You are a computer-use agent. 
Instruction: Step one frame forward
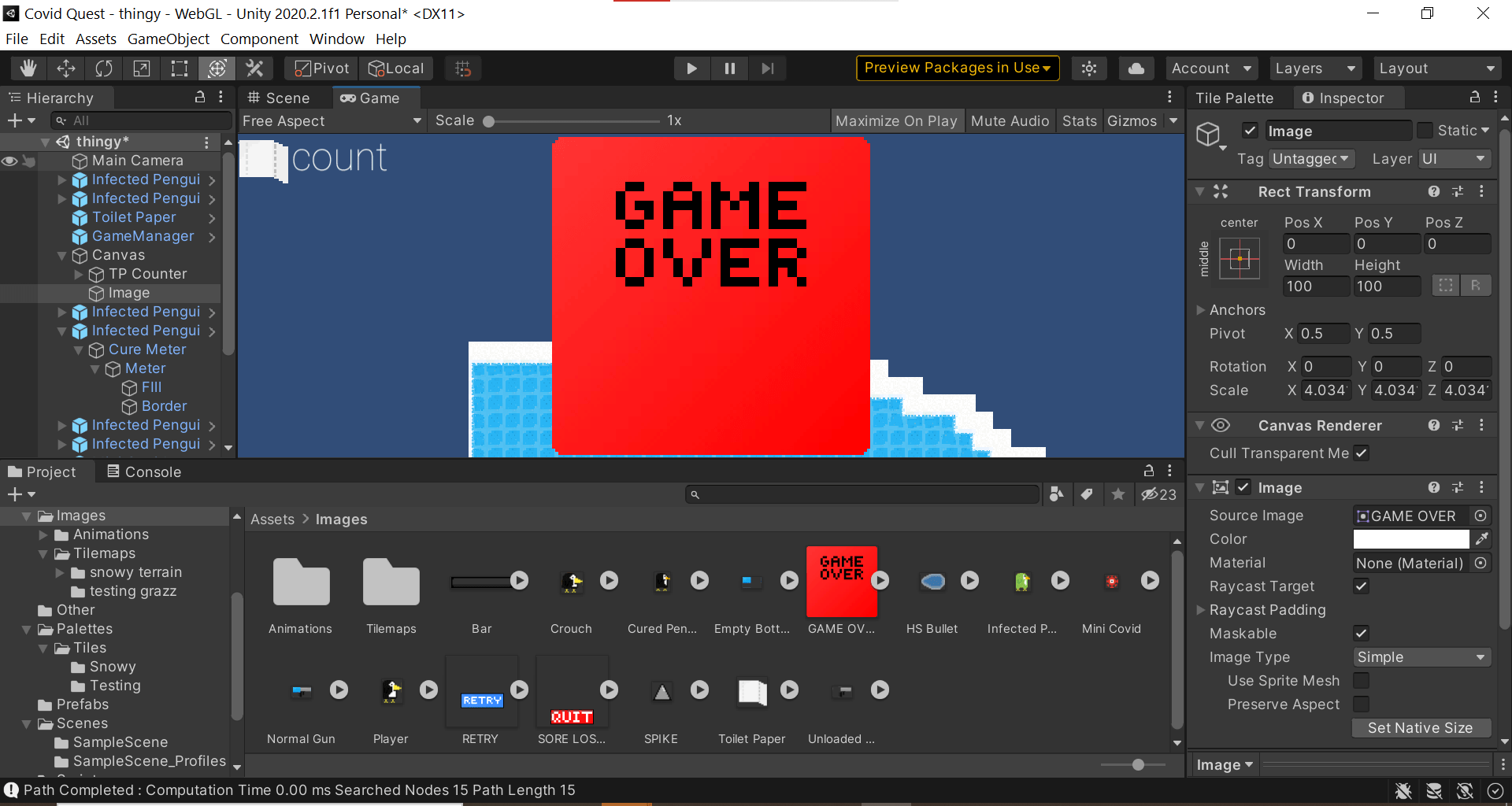(x=767, y=68)
